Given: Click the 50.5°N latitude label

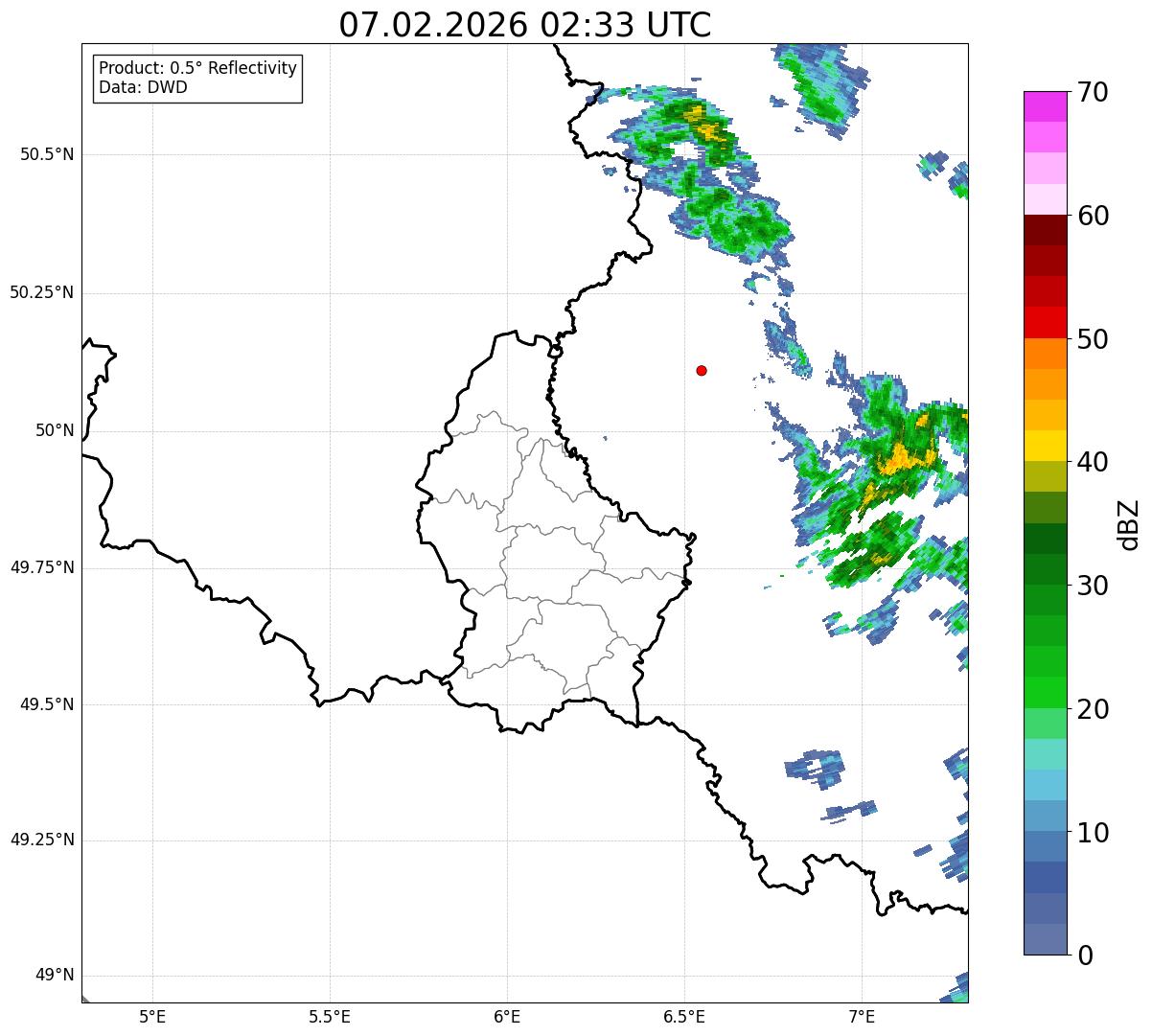Looking at the screenshot, I should pyautogui.click(x=46, y=154).
